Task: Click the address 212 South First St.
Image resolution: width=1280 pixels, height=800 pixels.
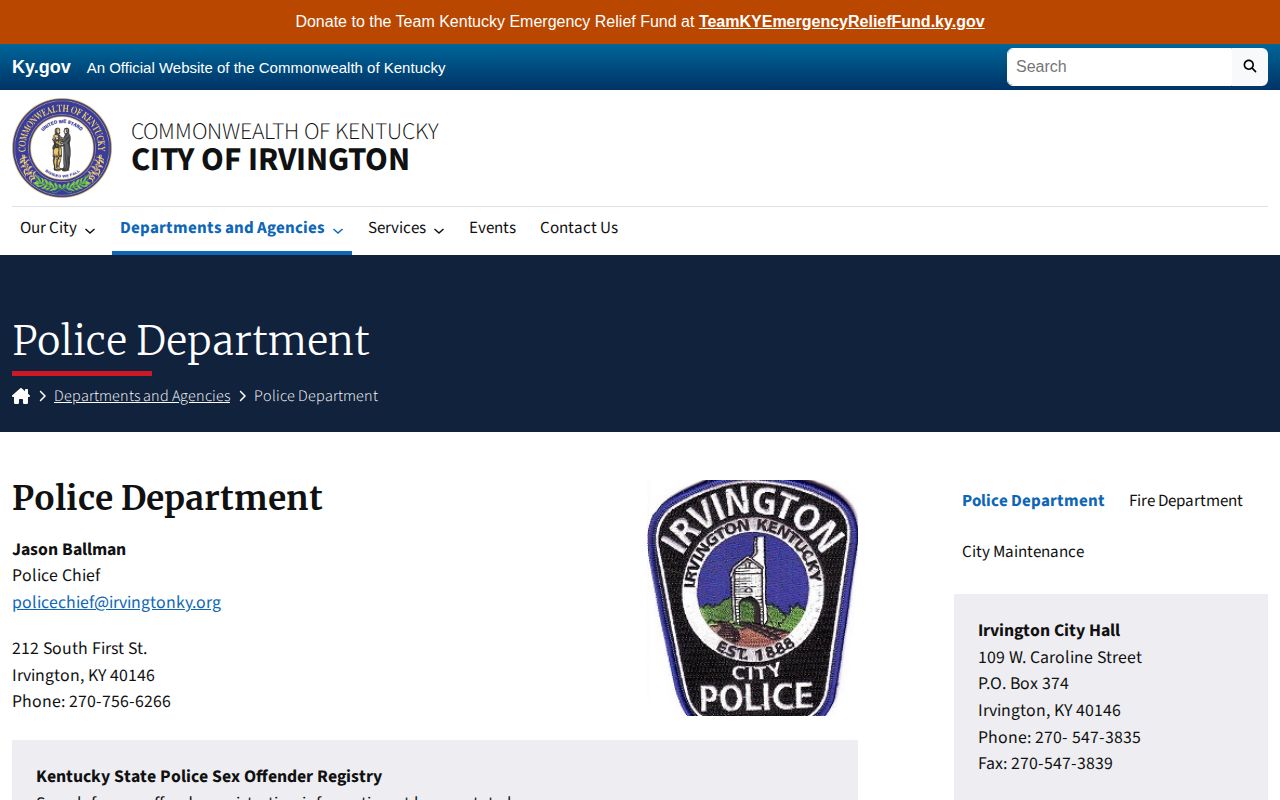Action: (80, 648)
